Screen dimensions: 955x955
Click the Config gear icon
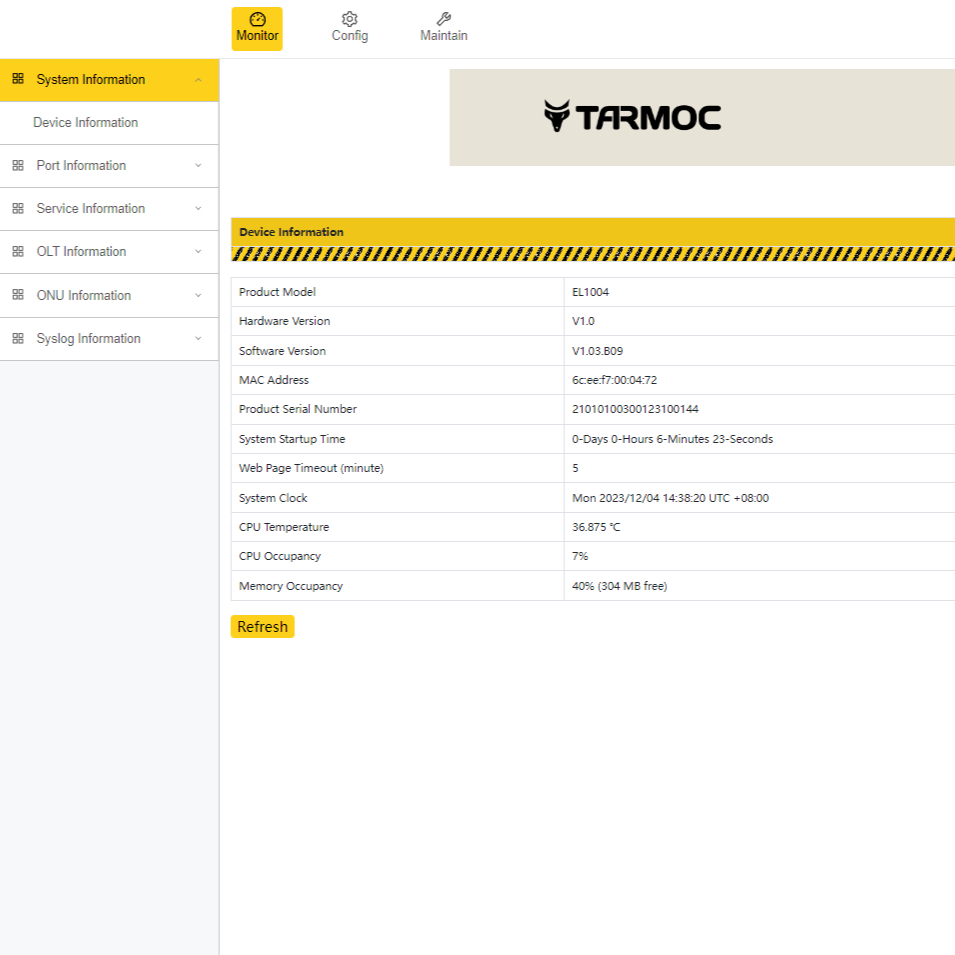(349, 19)
